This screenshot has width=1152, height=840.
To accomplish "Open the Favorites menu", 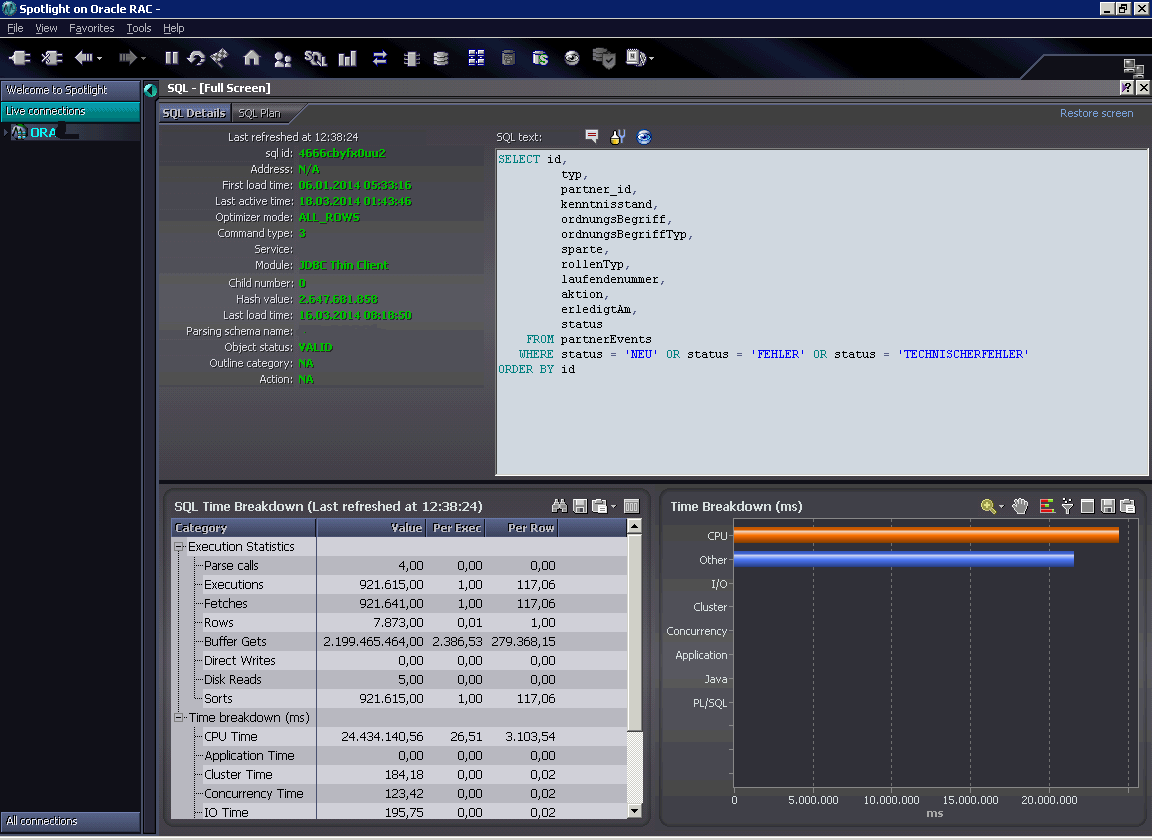I will [x=92, y=28].
